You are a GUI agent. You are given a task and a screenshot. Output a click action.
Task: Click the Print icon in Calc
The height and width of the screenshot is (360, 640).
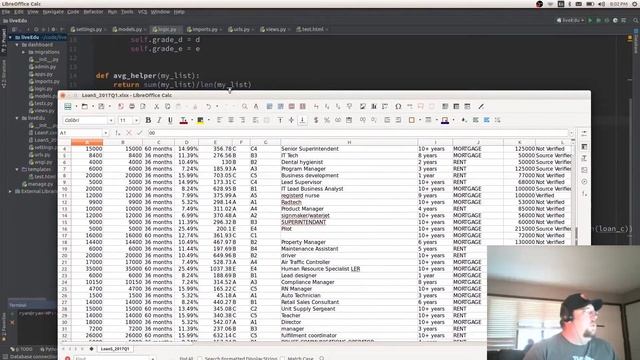coord(132,107)
